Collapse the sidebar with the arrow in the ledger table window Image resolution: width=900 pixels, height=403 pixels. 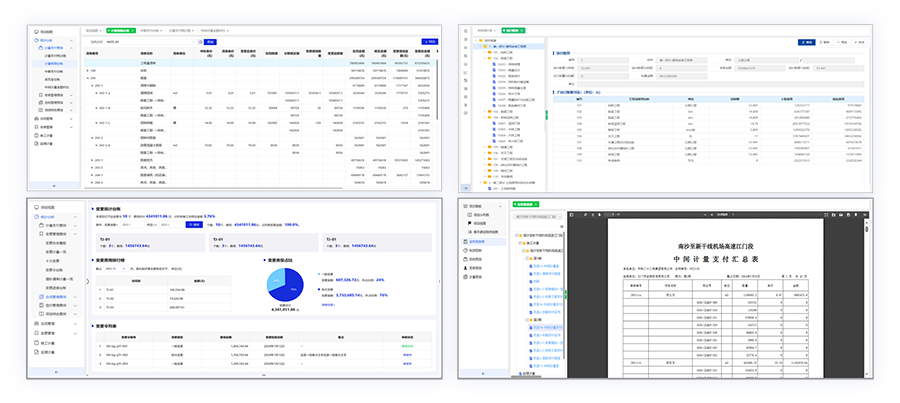pos(55,185)
